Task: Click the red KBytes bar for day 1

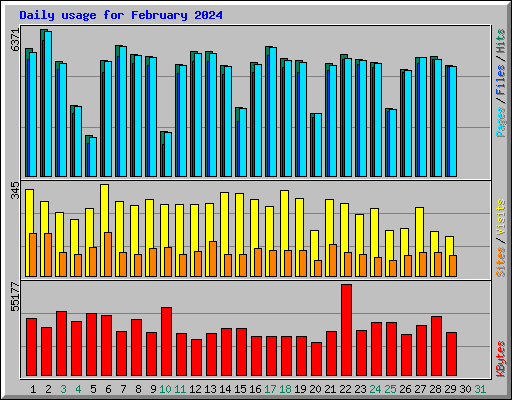Action: click(31, 347)
